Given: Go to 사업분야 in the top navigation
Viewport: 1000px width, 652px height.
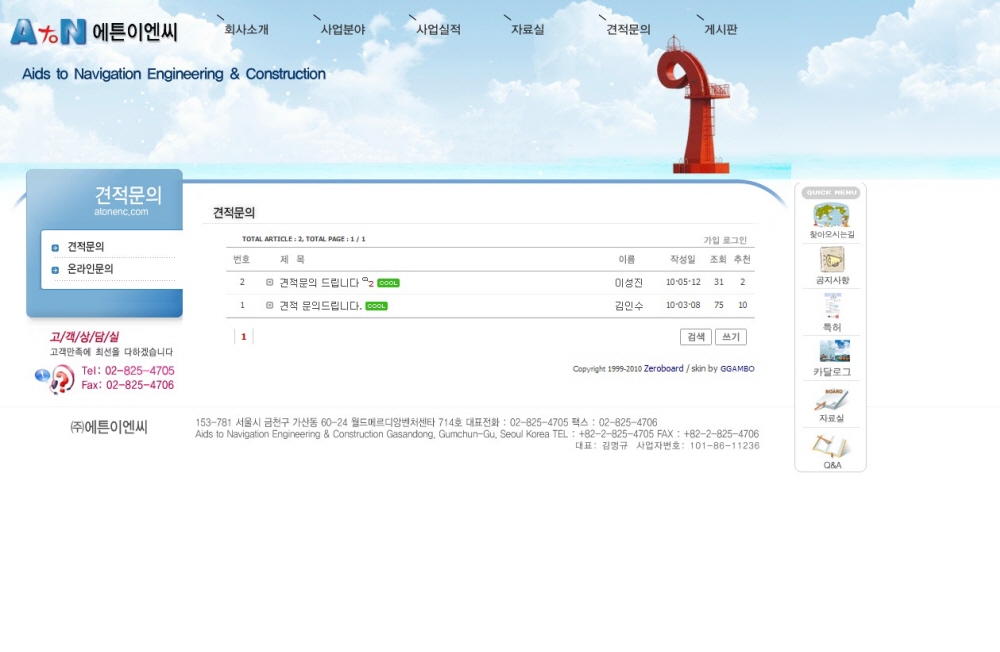Looking at the screenshot, I should pyautogui.click(x=342, y=30).
